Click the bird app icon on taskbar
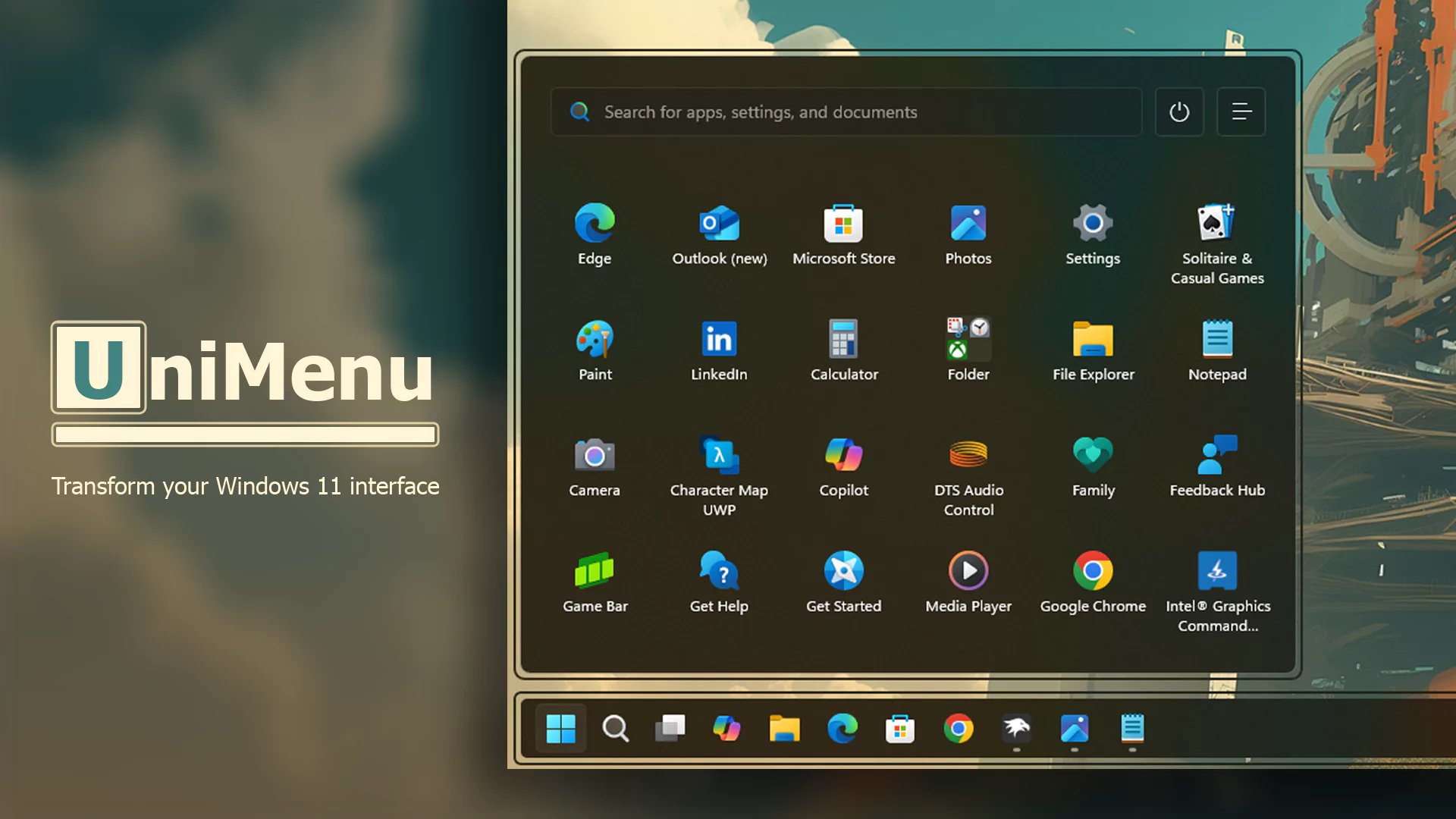This screenshot has height=819, width=1456. (1016, 729)
